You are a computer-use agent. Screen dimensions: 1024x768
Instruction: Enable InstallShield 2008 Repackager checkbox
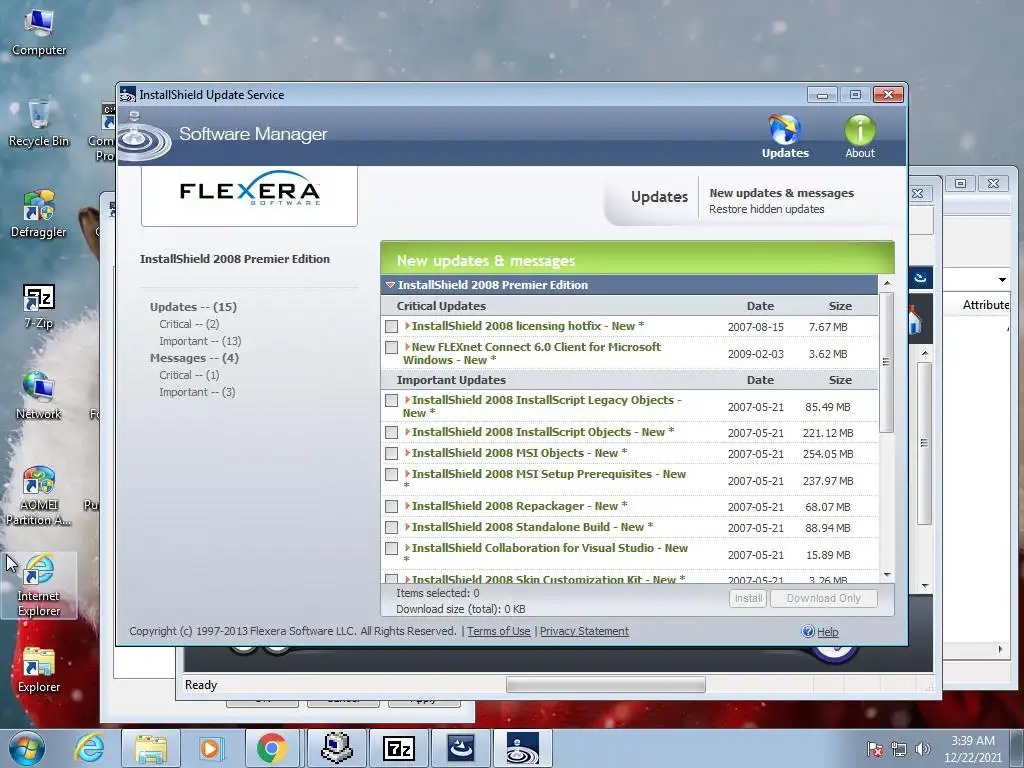coord(391,506)
